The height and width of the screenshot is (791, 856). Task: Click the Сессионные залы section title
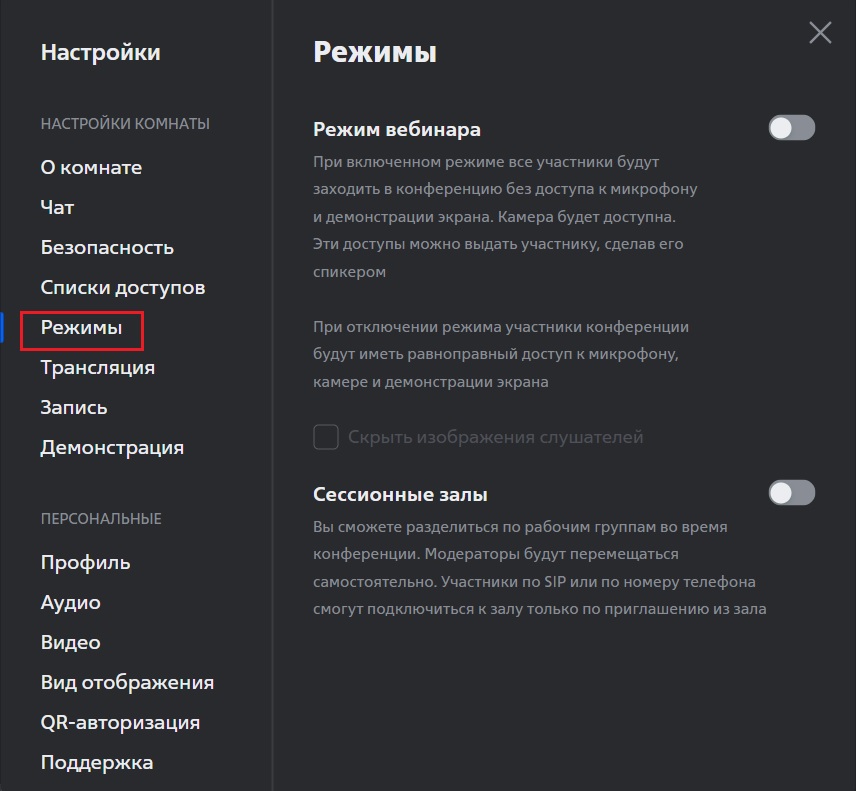click(400, 494)
